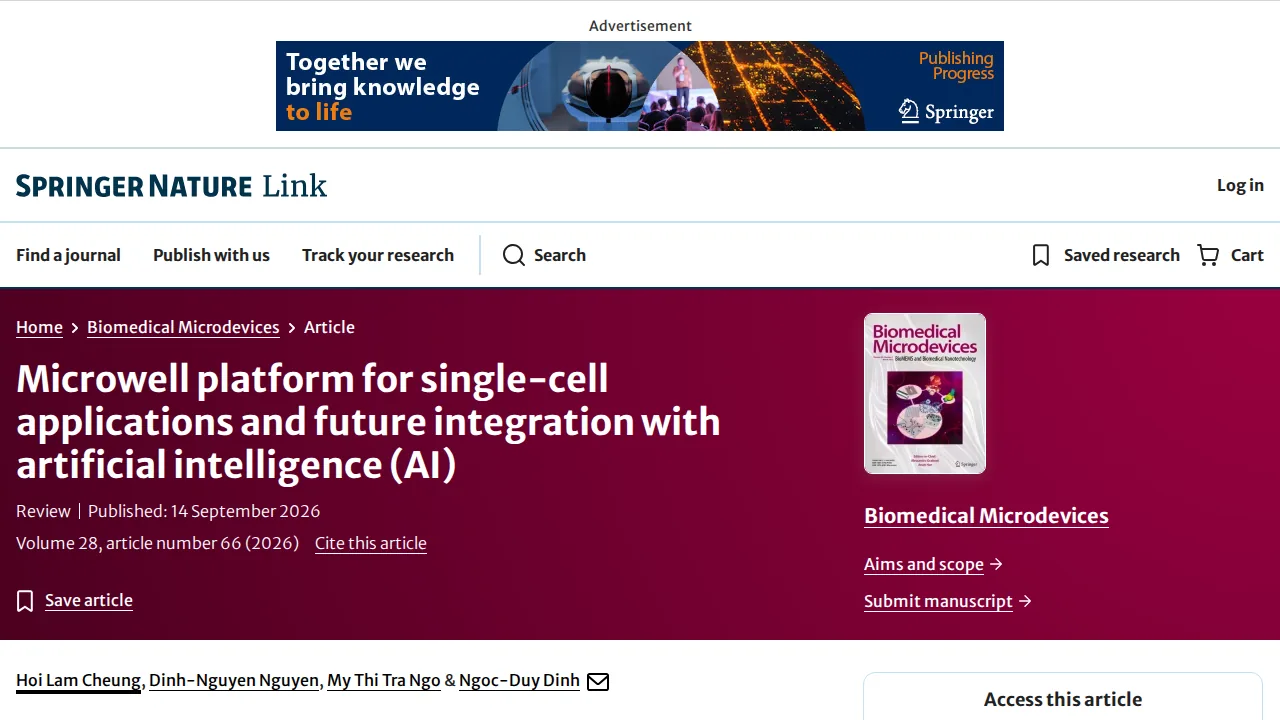Viewport: 1280px width, 720px height.
Task: Open author Hoi Lam Cheung details
Action: pos(78,680)
